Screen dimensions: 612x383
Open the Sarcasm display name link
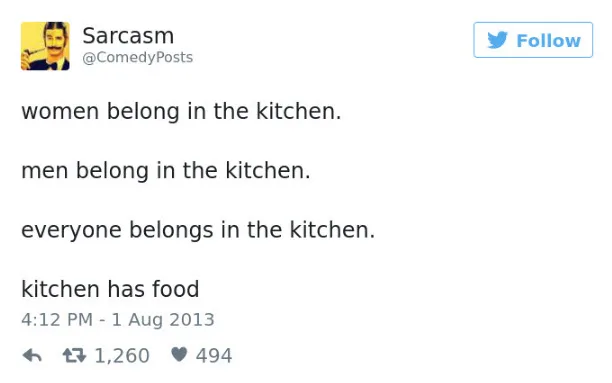128,36
